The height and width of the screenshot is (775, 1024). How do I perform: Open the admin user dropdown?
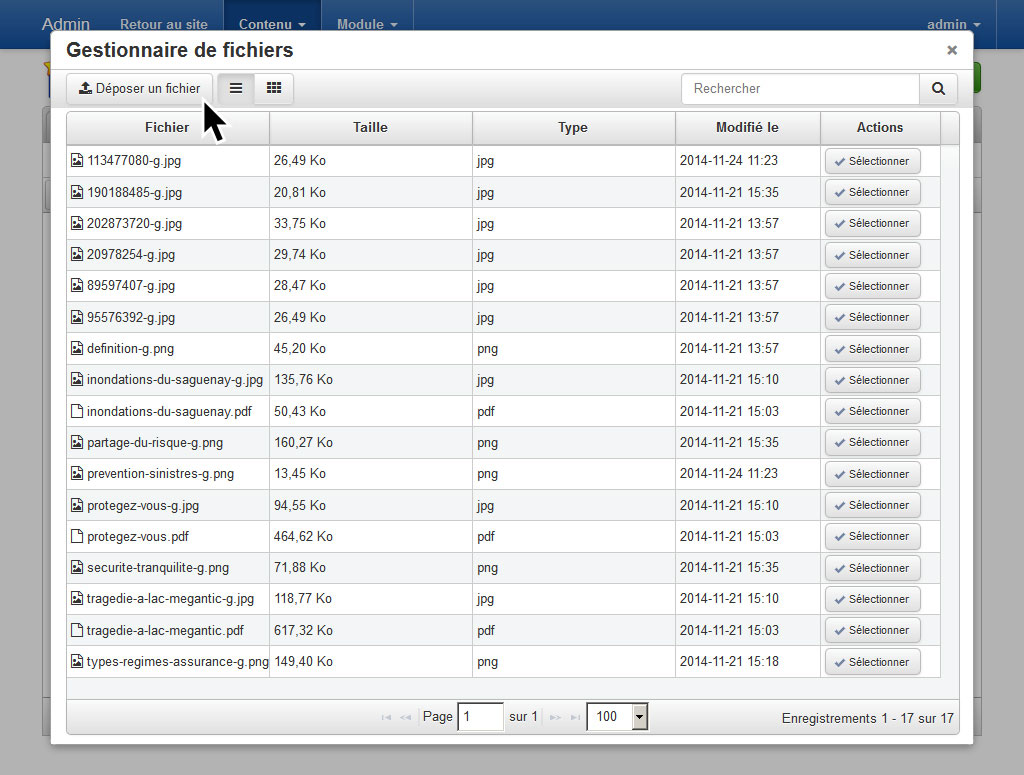953,24
